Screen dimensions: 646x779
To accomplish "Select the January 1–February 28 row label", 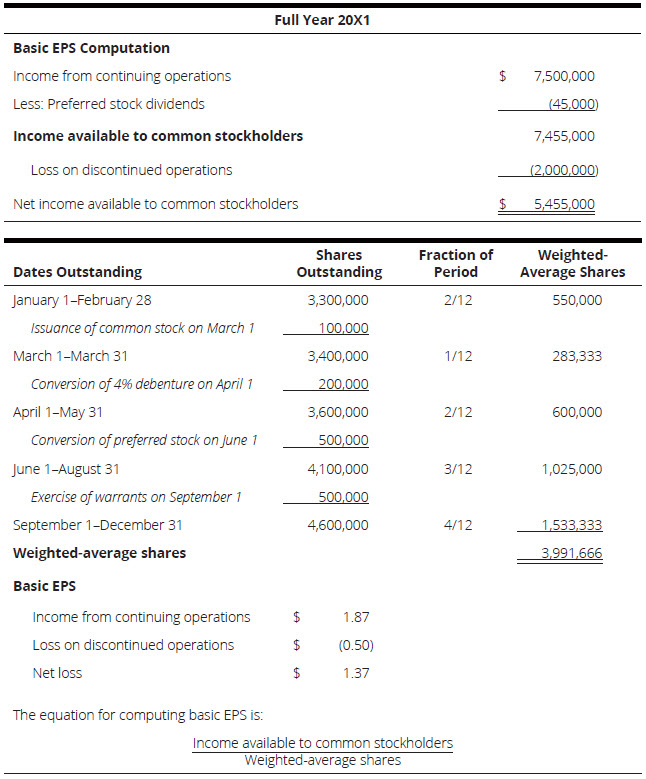I will click(82, 300).
